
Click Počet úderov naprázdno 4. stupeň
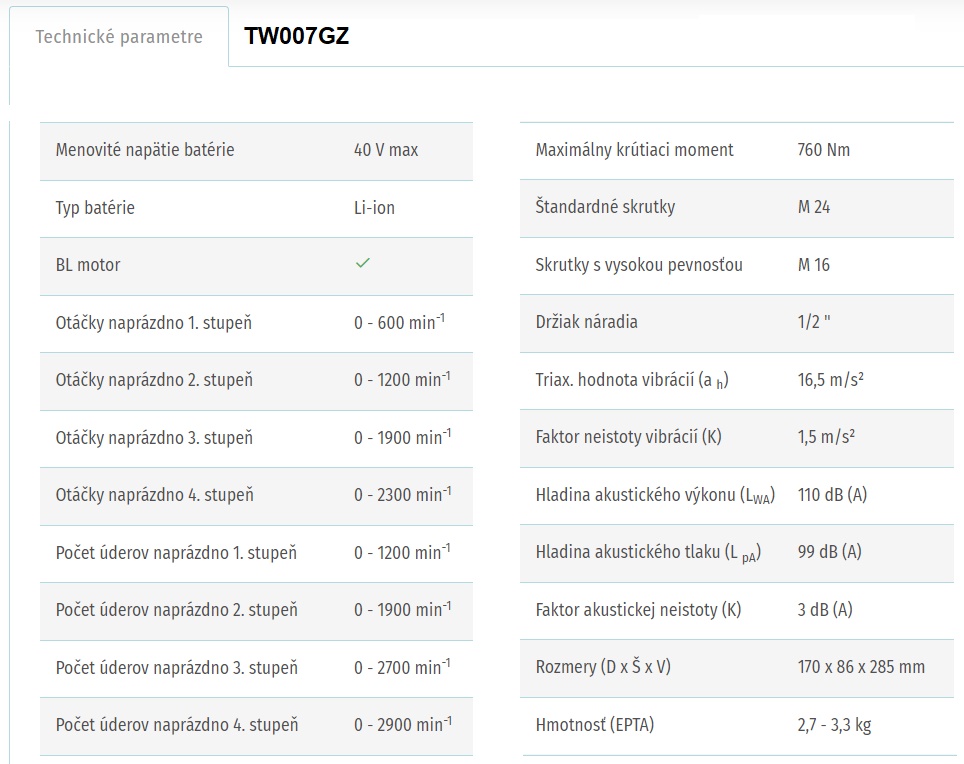point(177,725)
